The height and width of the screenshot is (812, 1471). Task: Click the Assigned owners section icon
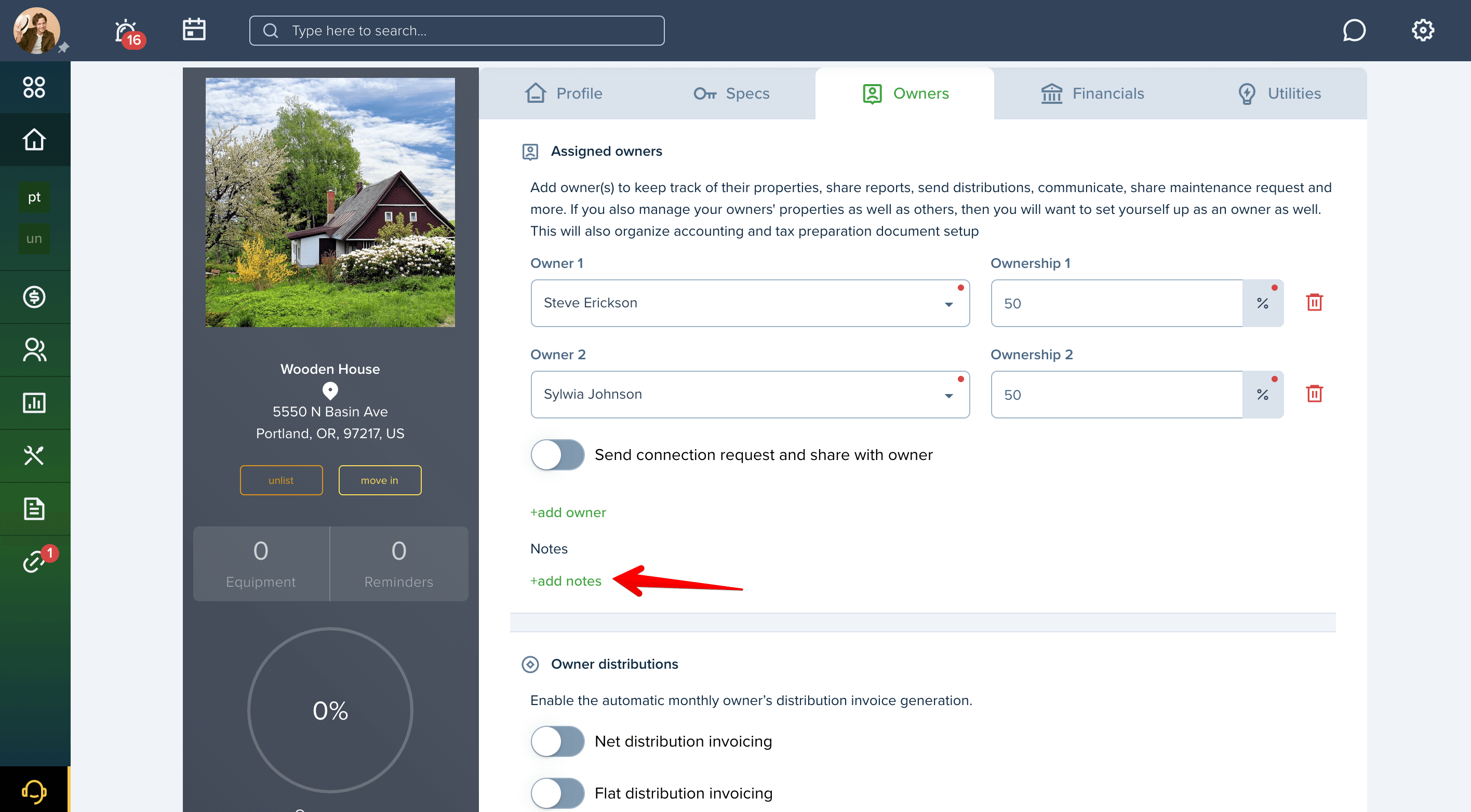point(530,152)
